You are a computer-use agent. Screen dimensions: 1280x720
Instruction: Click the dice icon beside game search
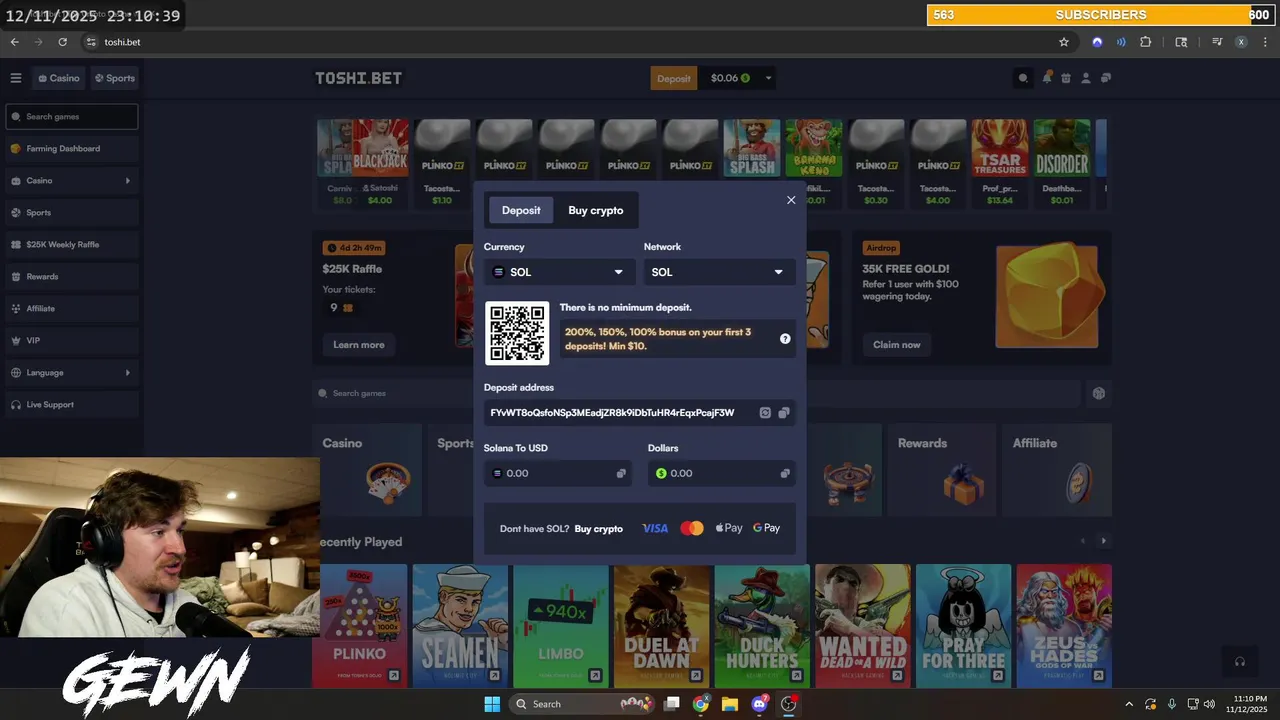(x=1099, y=393)
